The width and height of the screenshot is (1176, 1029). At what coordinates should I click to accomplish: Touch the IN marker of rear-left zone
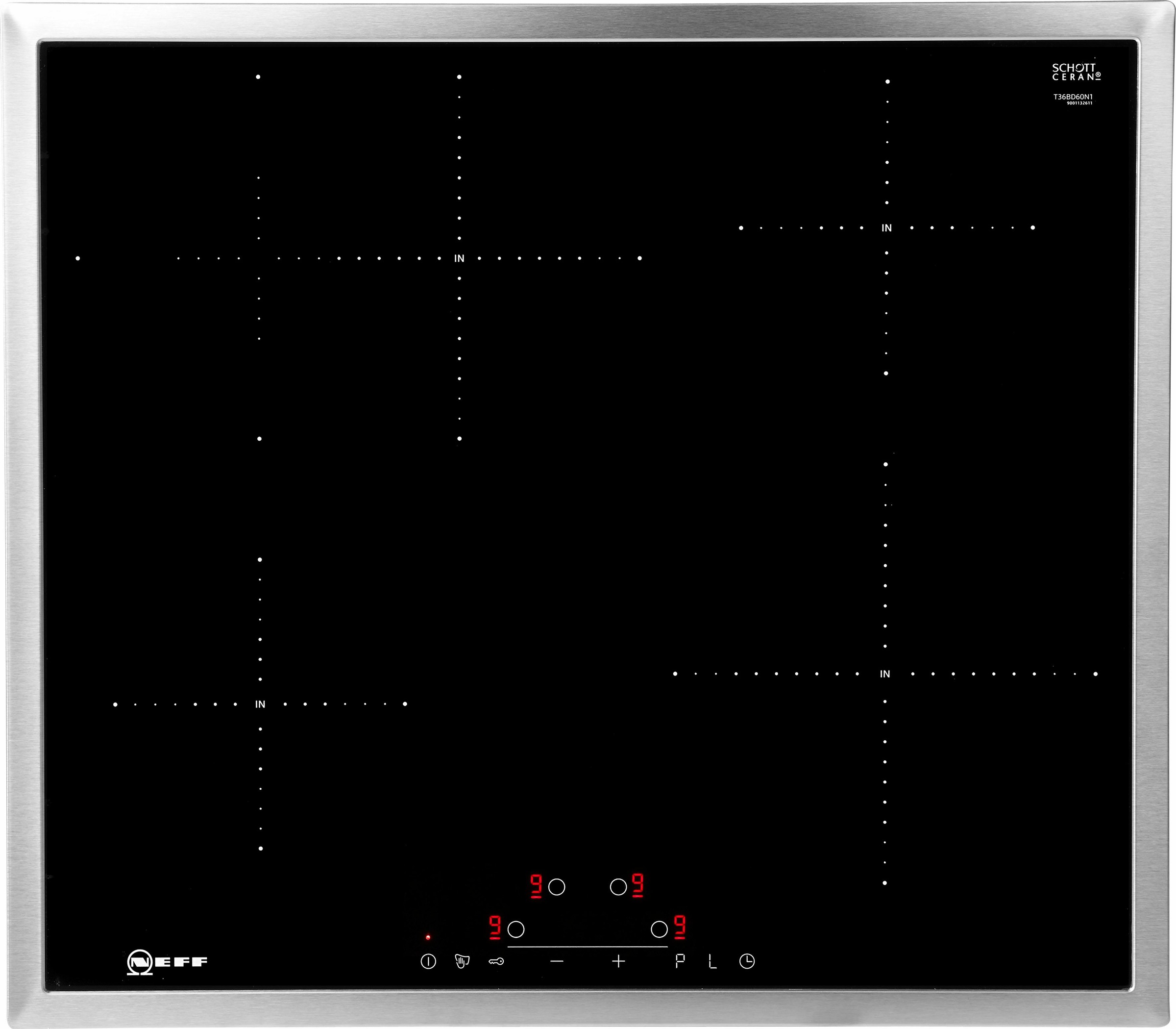[x=459, y=258]
